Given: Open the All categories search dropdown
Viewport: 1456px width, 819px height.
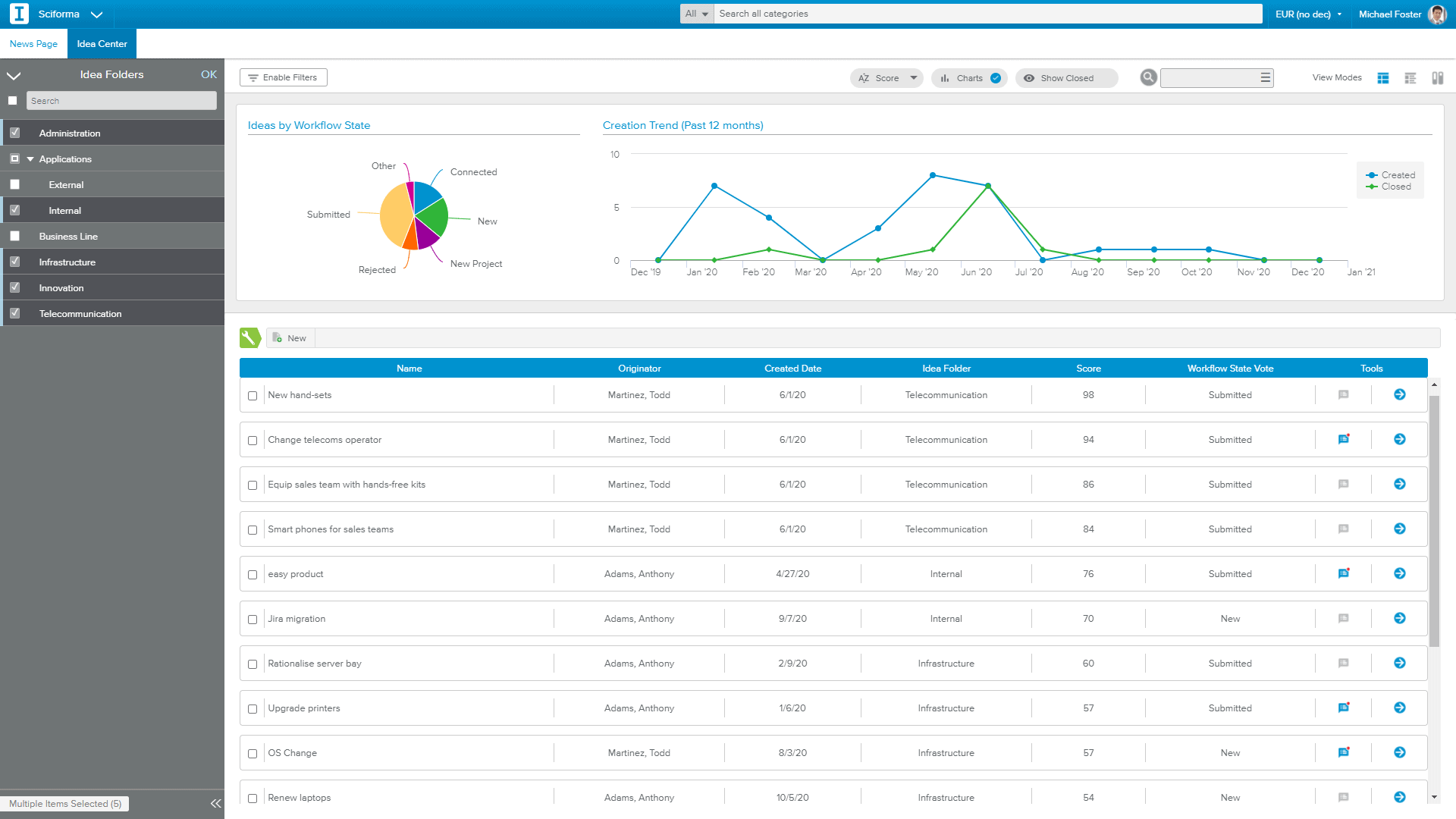Looking at the screenshot, I should [696, 14].
